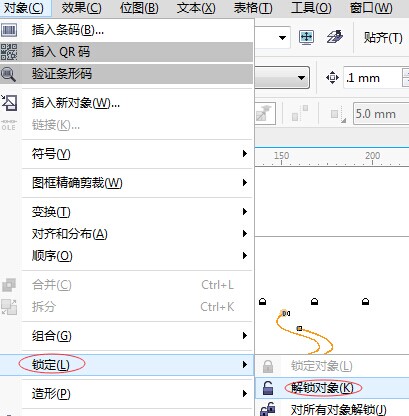Image resolution: width=409 pixels, height=416 pixels.
Task: Click the square node on the orange curve
Action: (x=299, y=329)
